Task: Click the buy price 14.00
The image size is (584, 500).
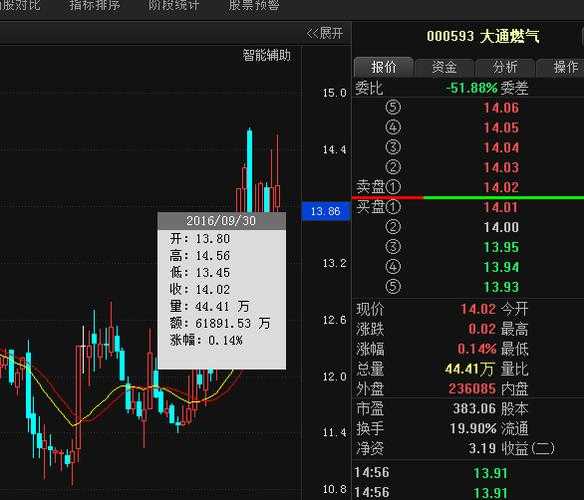Action: coord(501,227)
